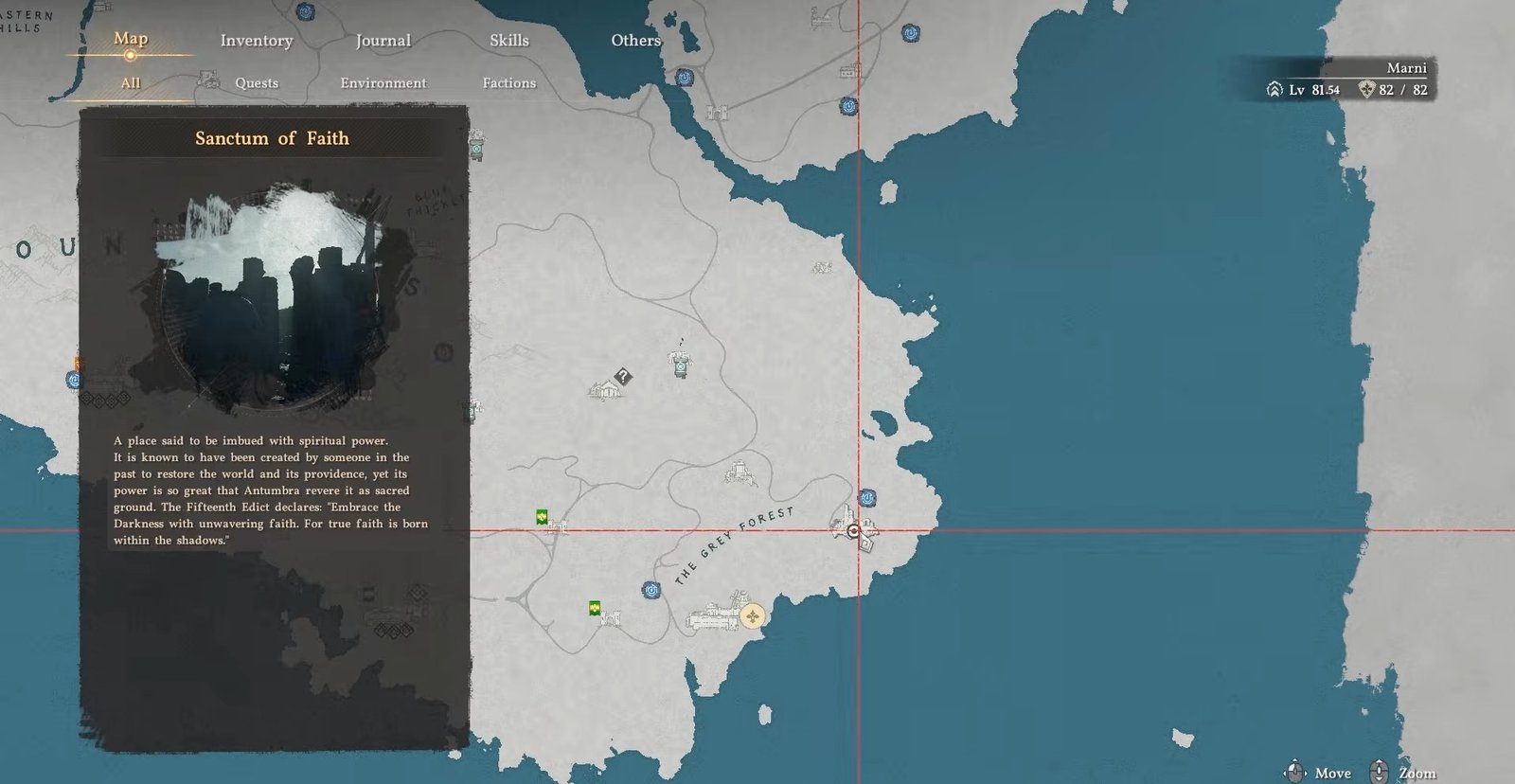
Task: Click the lower green faction flag marker
Action: point(595,608)
